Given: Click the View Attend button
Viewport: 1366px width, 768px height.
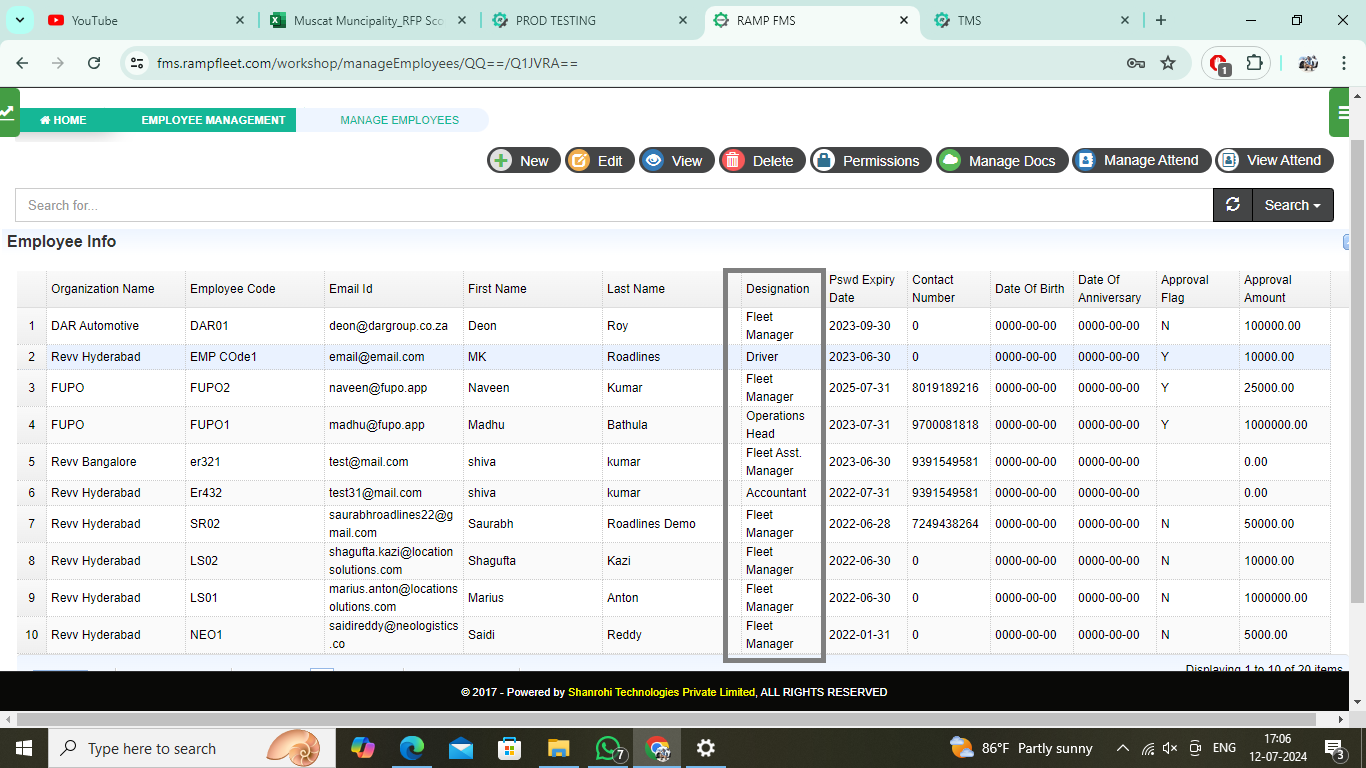Looking at the screenshot, I should pos(1274,160).
